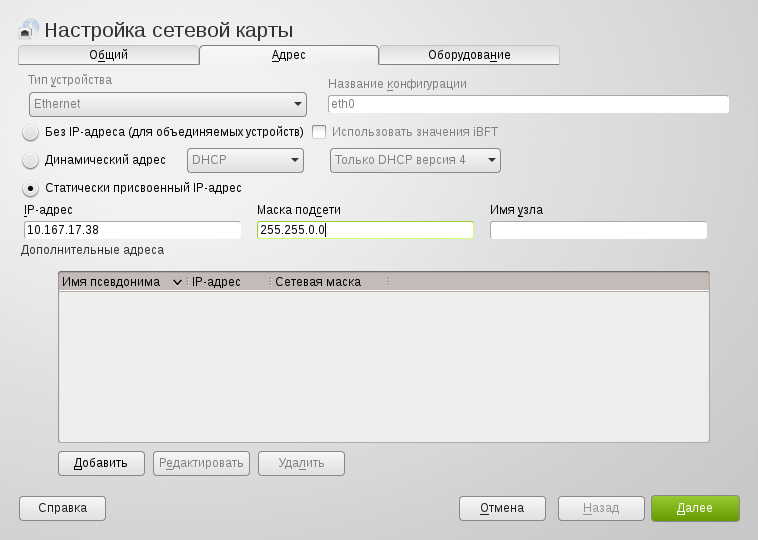Sort by the Имя псевдонима column header
Image resolution: width=758 pixels, height=540 pixels.
(x=121, y=282)
